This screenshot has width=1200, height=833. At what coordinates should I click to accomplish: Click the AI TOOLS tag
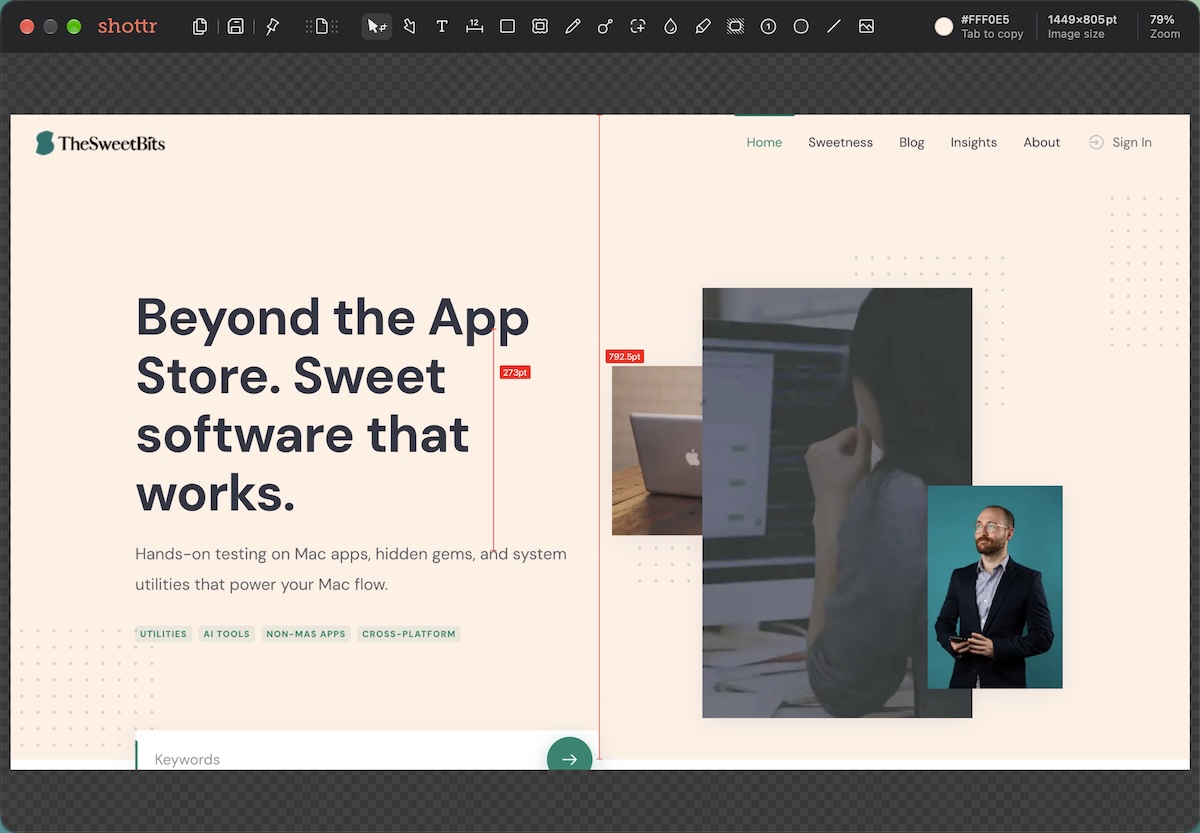[x=226, y=634]
